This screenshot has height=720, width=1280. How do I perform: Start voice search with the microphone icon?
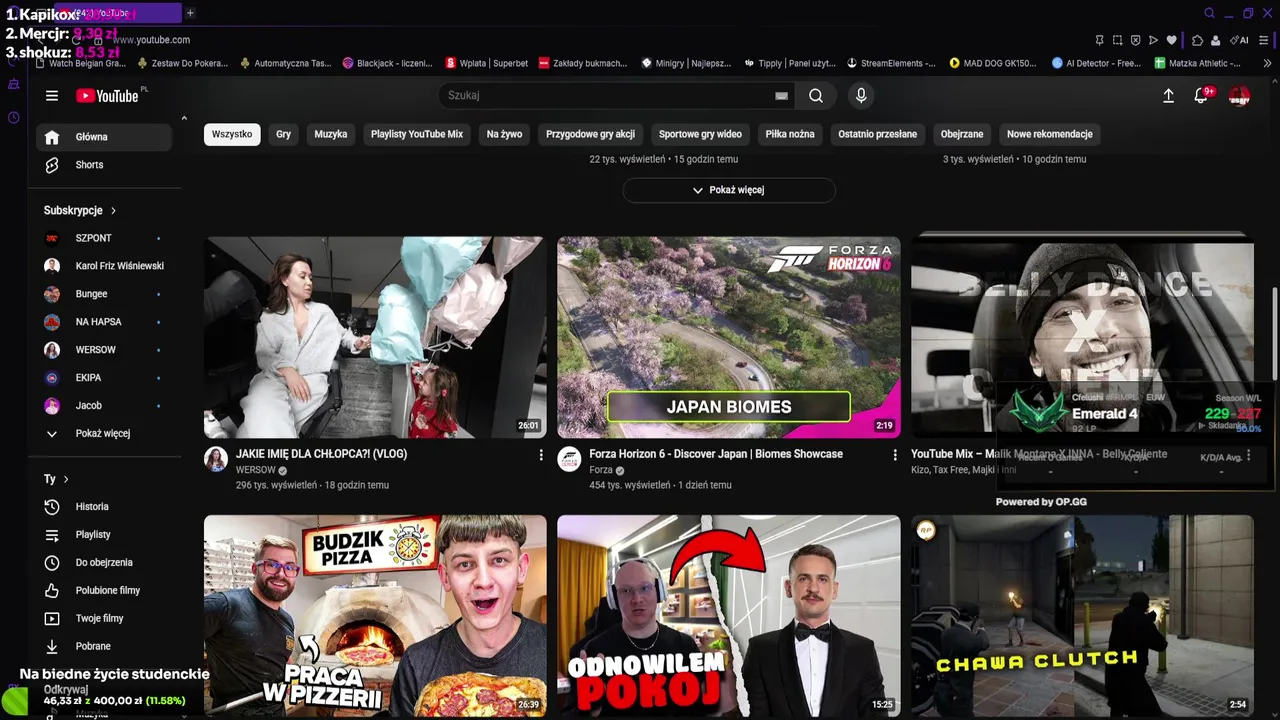[x=861, y=96]
